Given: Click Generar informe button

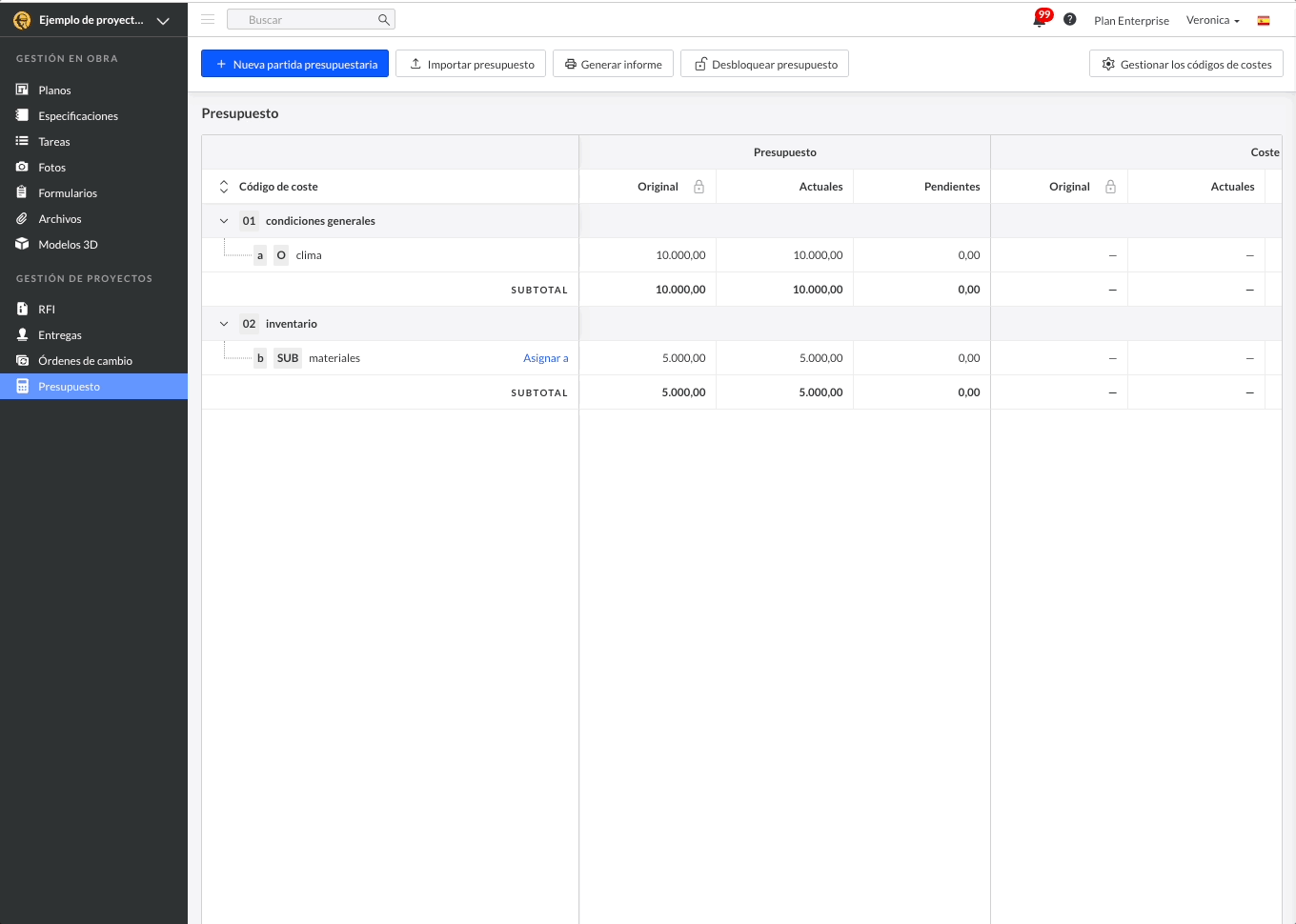Looking at the screenshot, I should tap(613, 64).
